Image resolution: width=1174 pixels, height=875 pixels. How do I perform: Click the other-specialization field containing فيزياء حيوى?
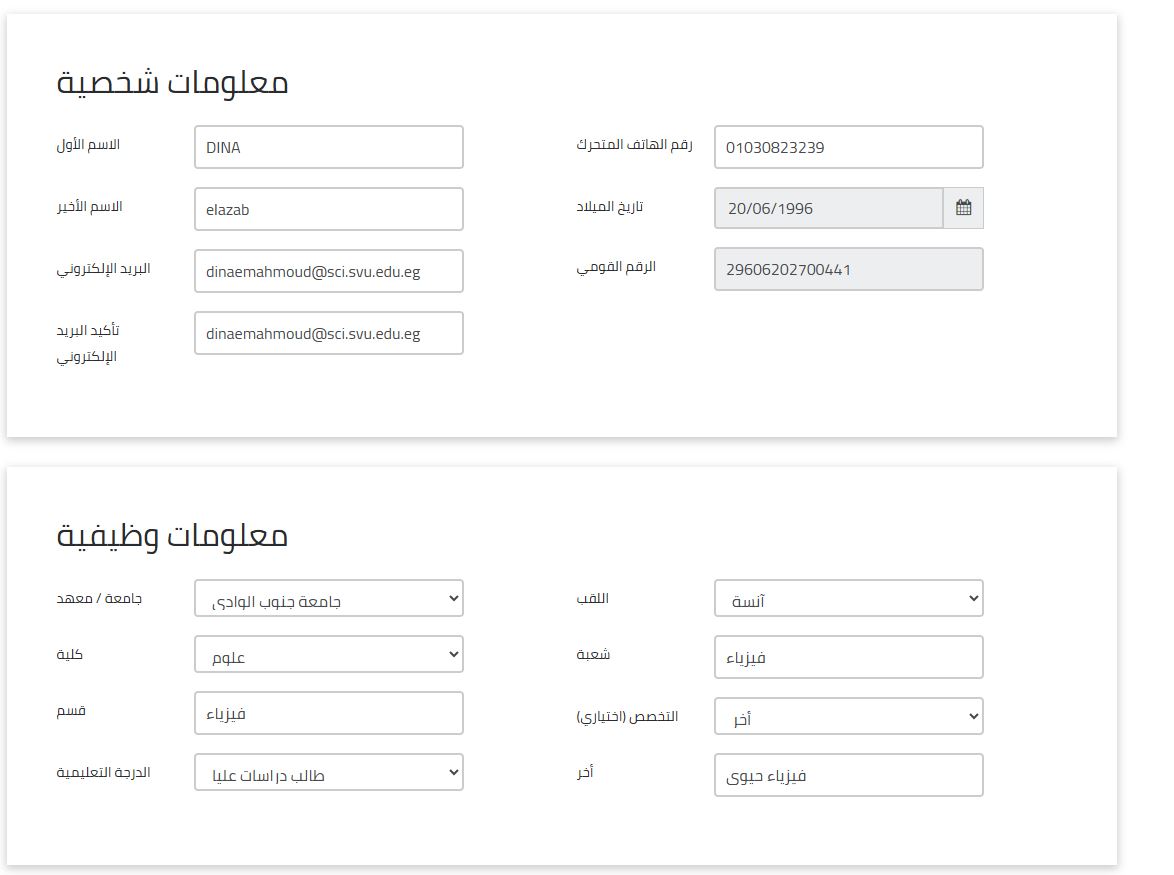pyautogui.click(x=848, y=775)
